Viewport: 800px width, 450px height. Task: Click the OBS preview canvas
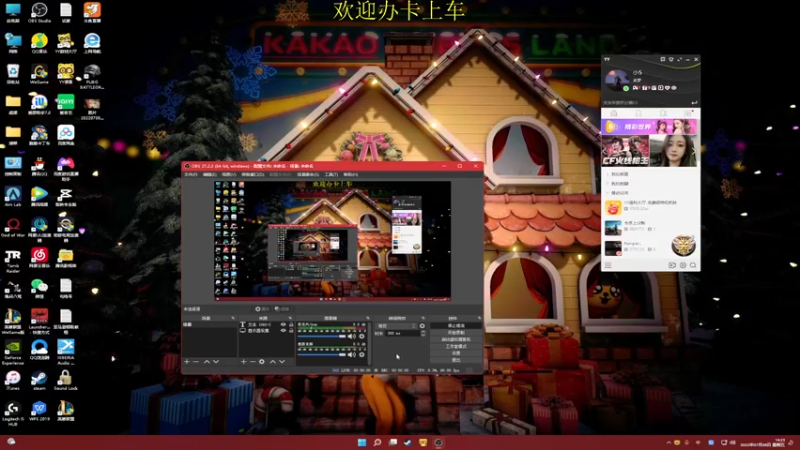pyautogui.click(x=332, y=240)
